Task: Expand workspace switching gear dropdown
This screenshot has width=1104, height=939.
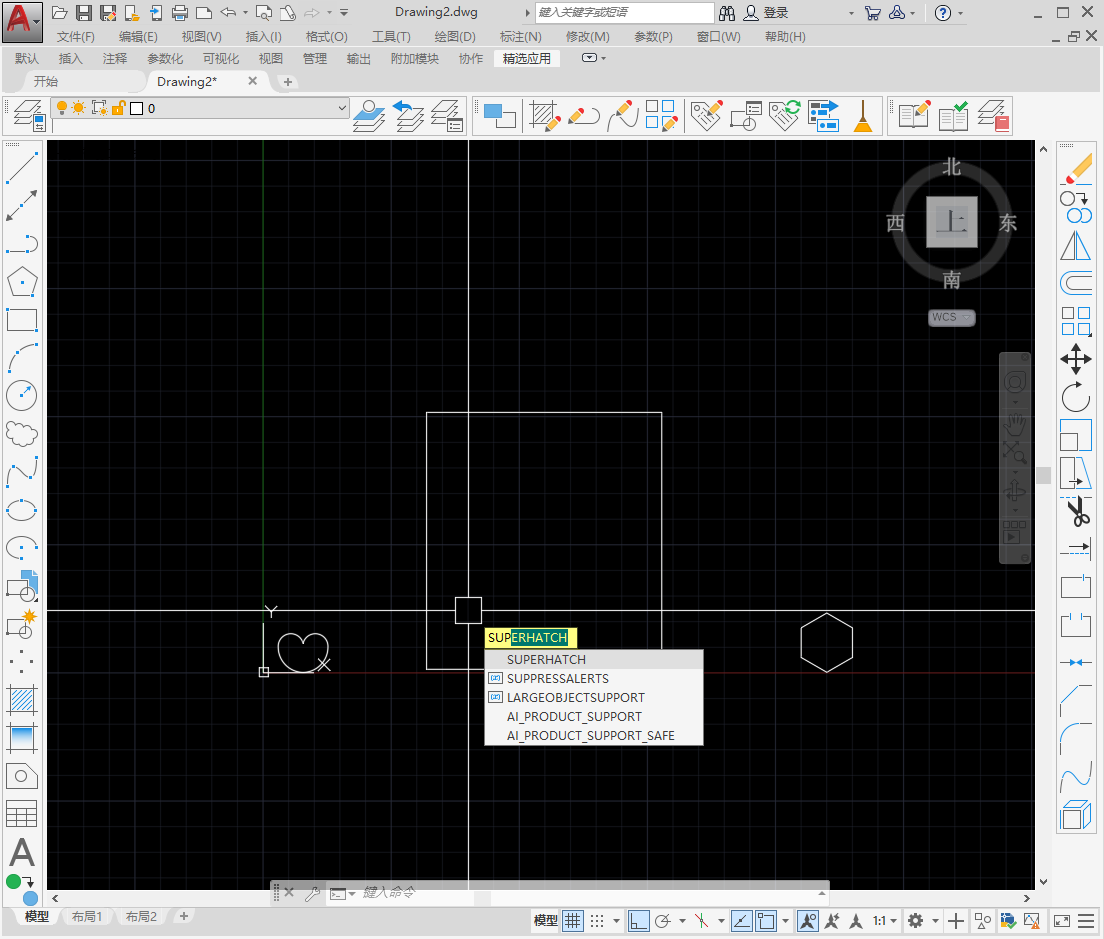Action: (x=936, y=921)
